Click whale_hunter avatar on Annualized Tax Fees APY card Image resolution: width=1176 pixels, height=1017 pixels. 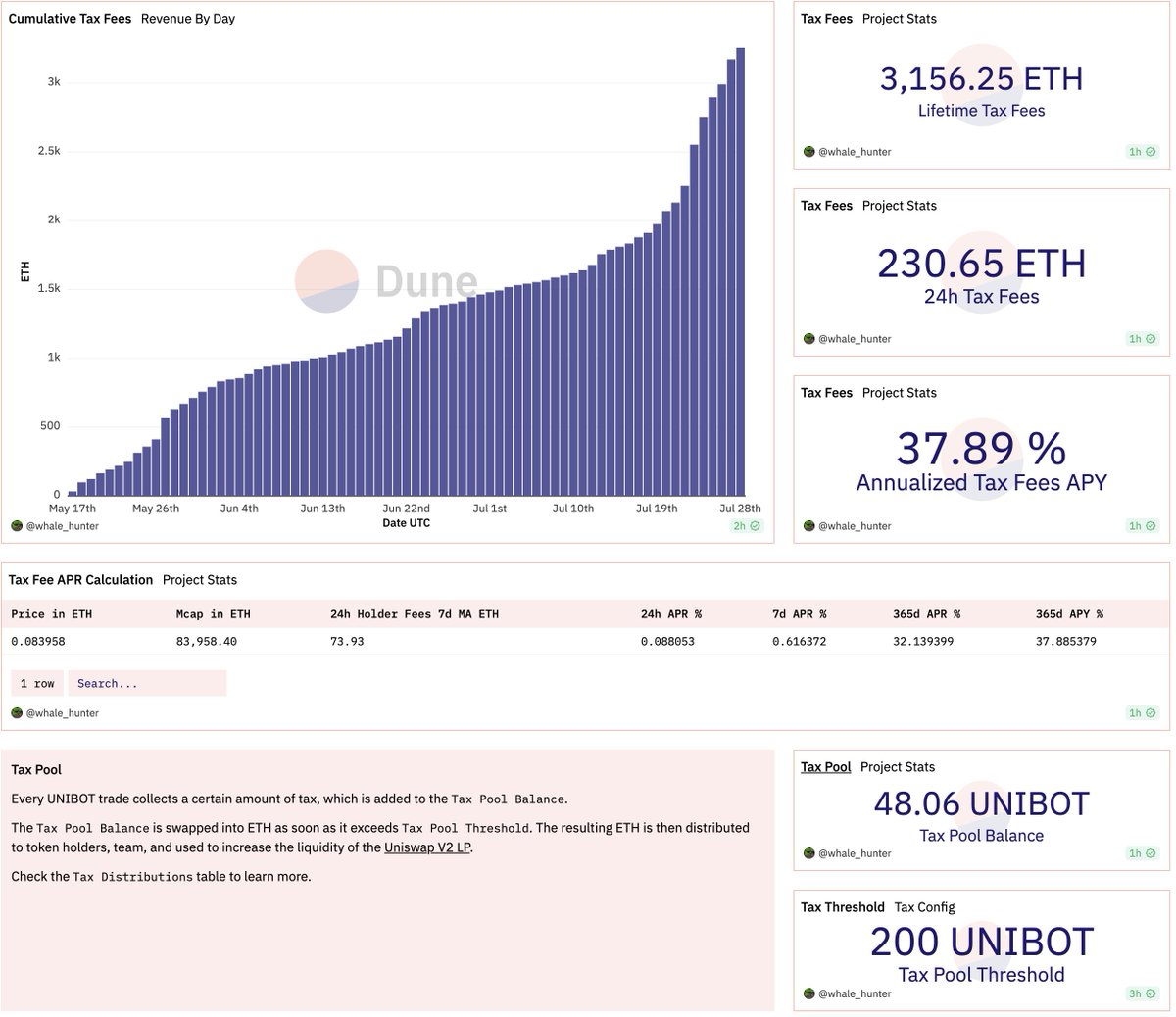[x=808, y=526]
